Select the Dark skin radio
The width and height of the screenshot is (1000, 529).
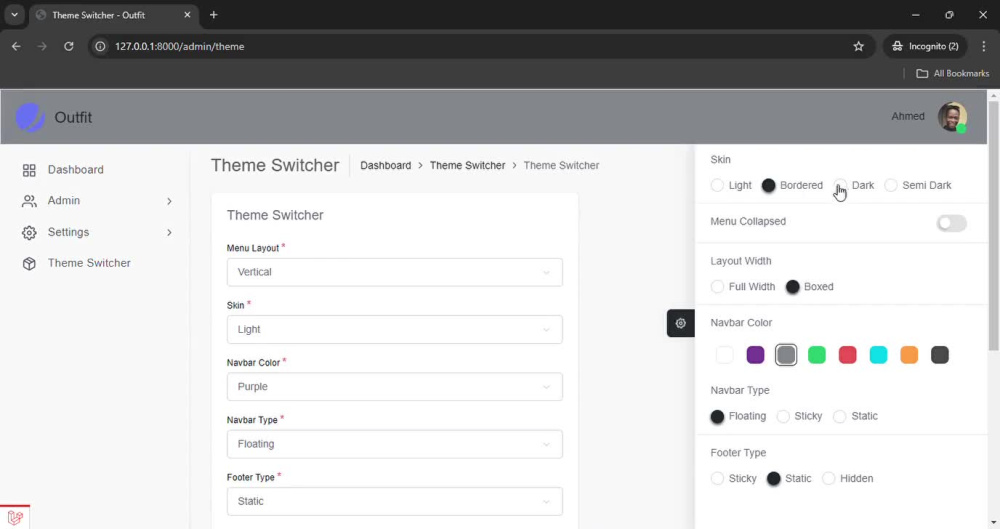[841, 185]
